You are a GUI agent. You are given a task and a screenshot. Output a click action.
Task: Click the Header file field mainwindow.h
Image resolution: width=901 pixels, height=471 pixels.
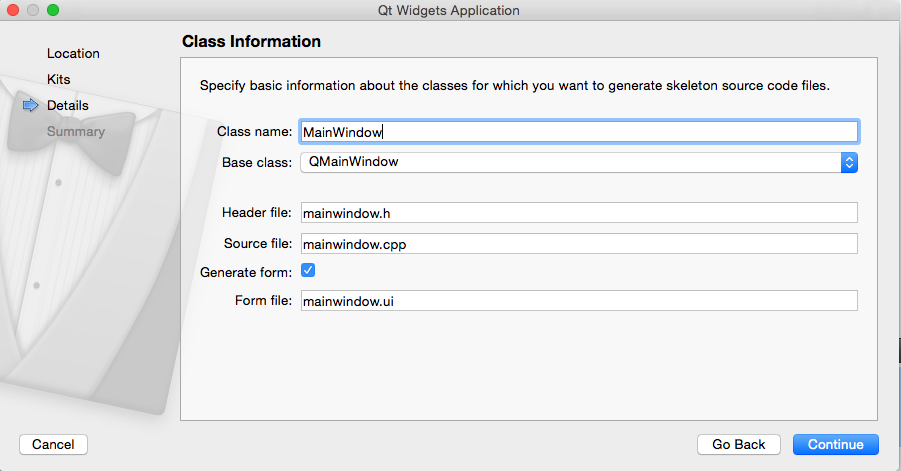click(x=579, y=213)
